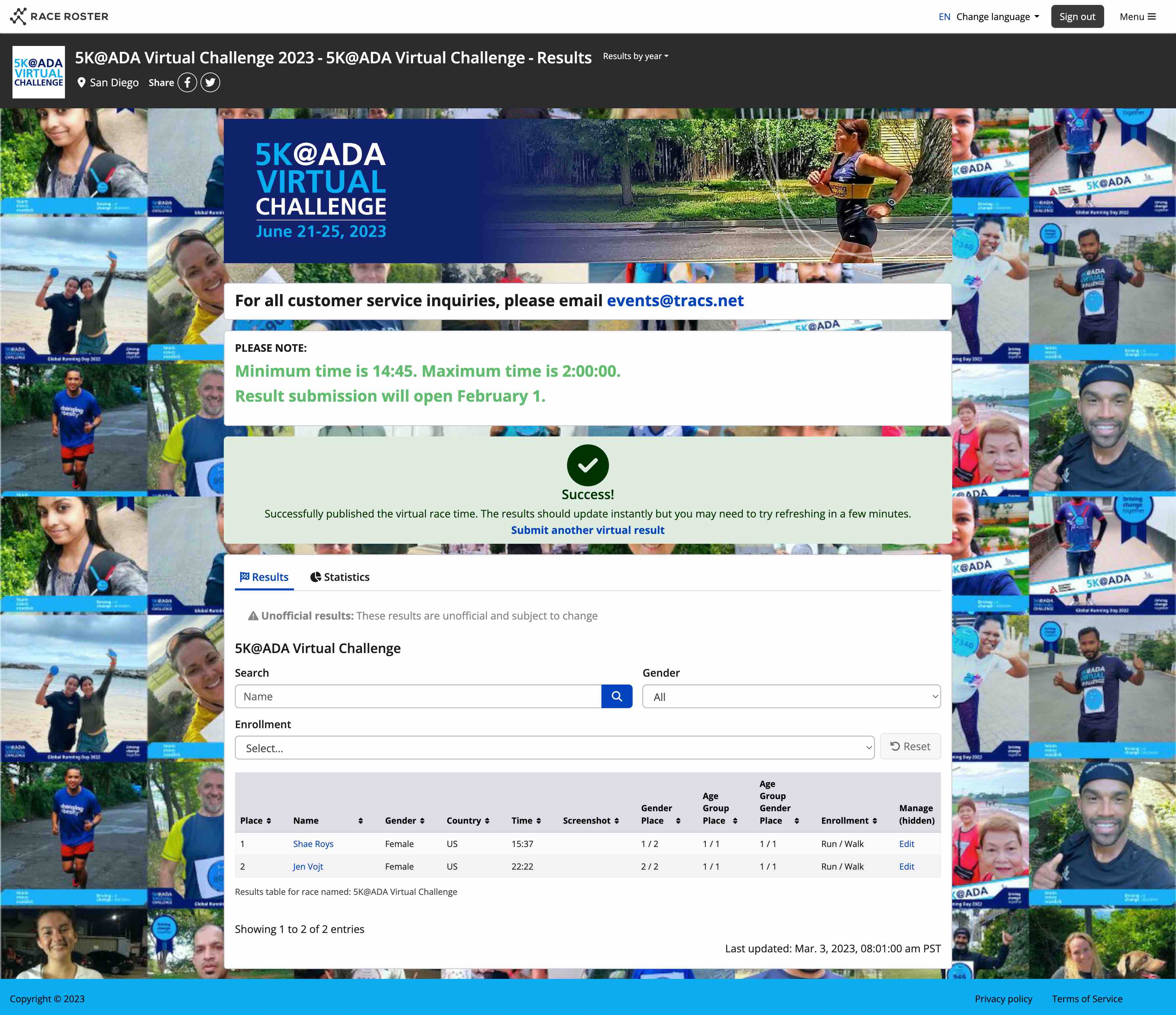The height and width of the screenshot is (1015, 1176).
Task: Click the Race Roster logo
Action: pyautogui.click(x=59, y=16)
